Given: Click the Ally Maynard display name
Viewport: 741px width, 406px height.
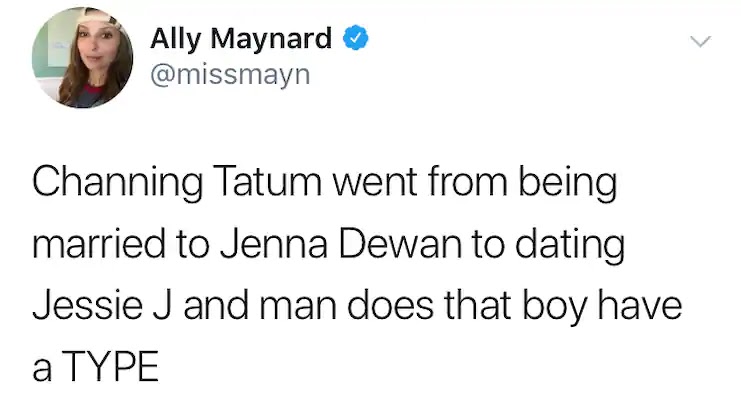Looking at the screenshot, I should (x=240, y=40).
